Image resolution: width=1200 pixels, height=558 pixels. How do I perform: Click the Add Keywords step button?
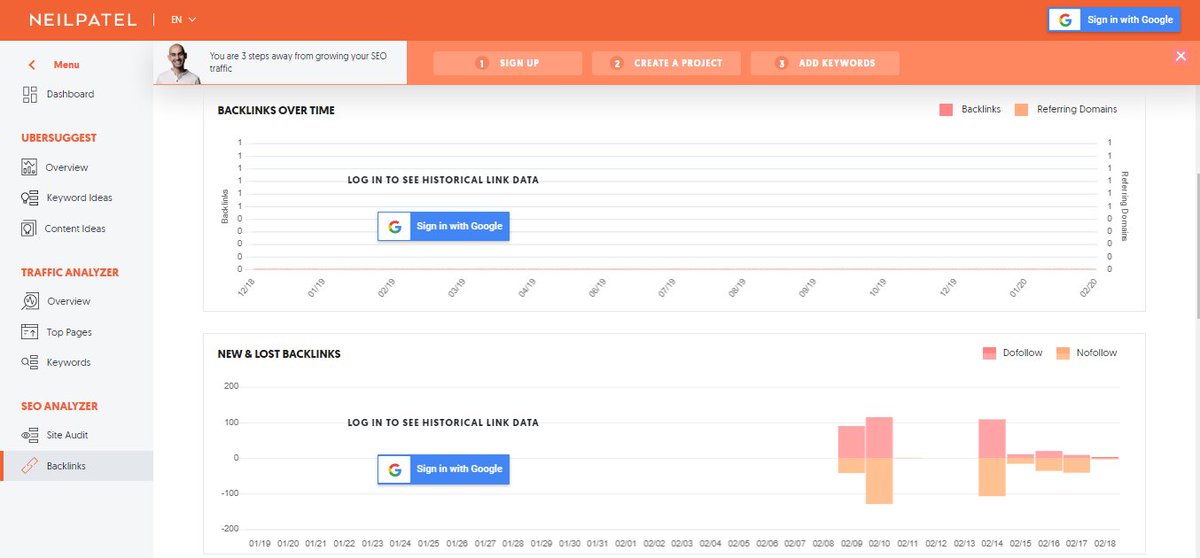click(825, 63)
